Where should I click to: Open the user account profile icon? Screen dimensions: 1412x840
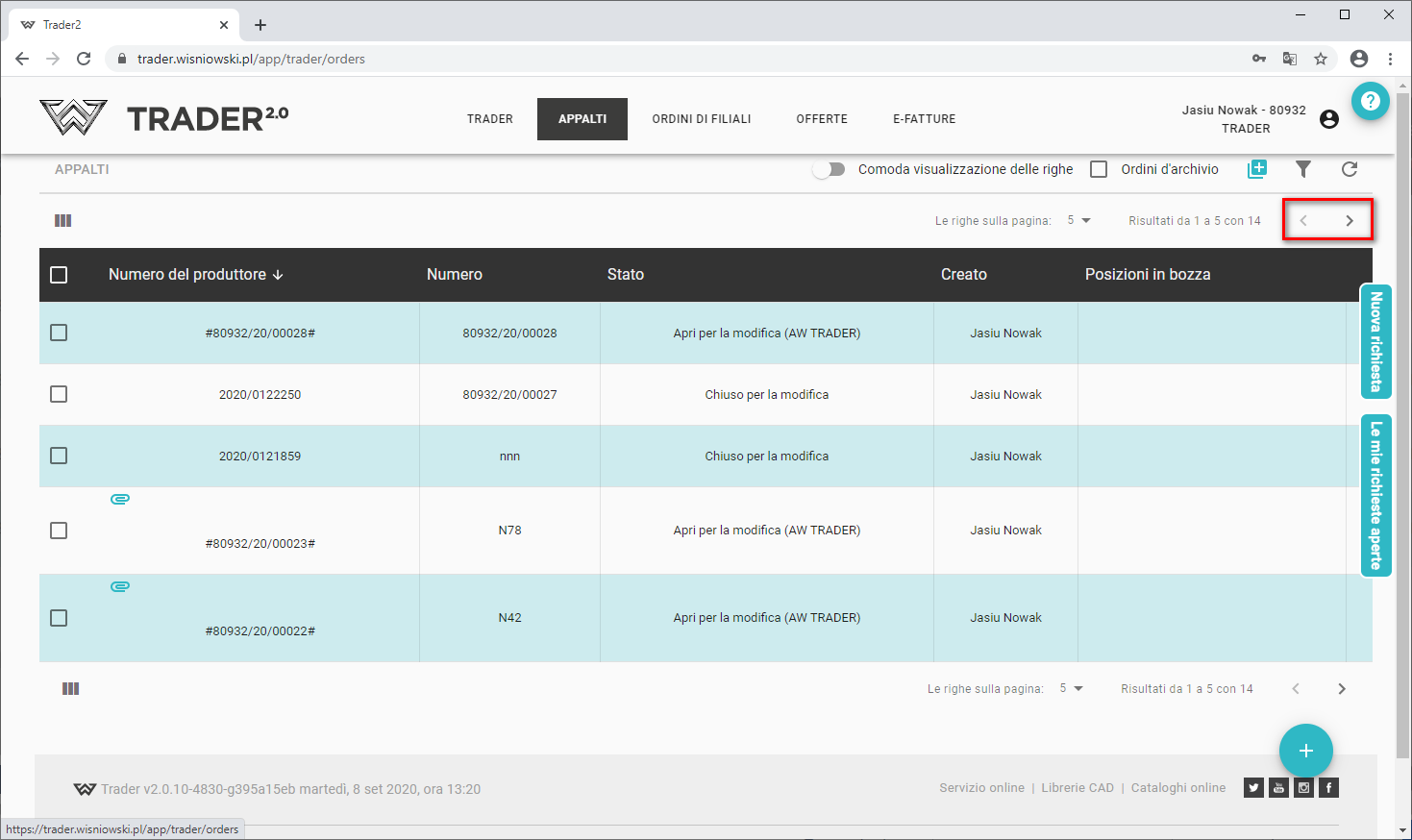tap(1329, 119)
